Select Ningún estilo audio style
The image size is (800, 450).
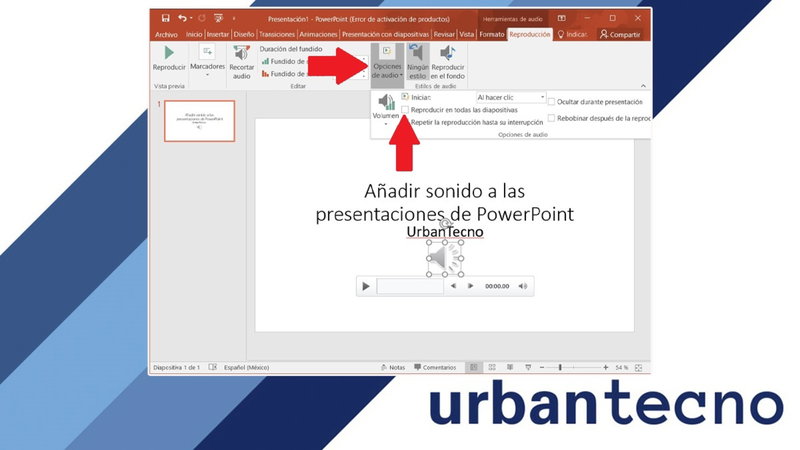(417, 62)
